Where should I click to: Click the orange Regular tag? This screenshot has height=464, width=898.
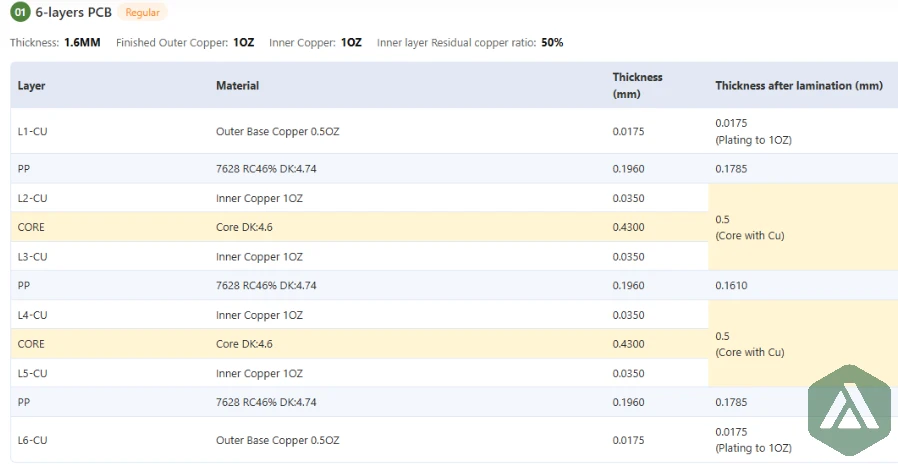[x=142, y=13]
